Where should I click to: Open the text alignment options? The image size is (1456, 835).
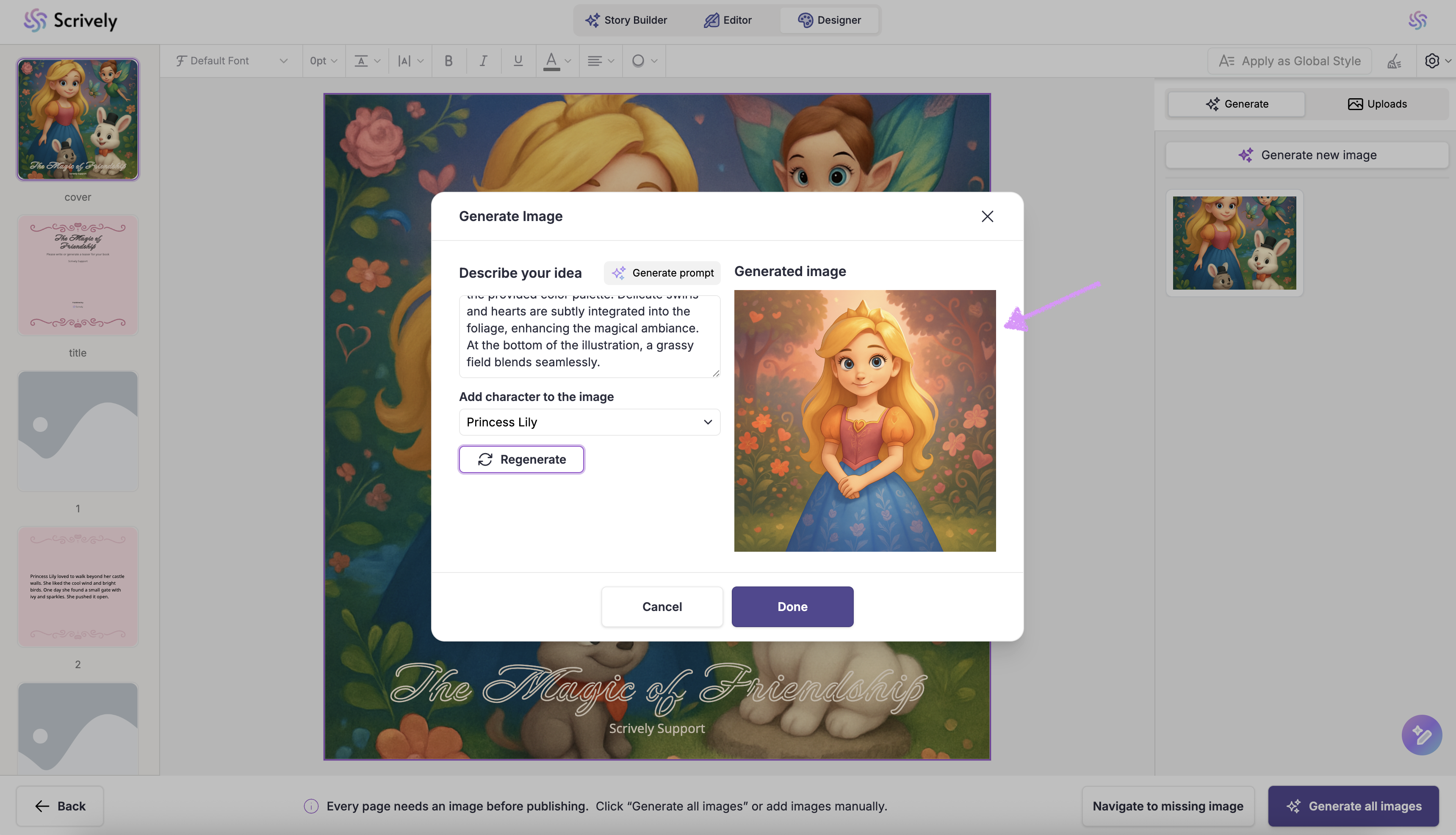[x=600, y=61]
